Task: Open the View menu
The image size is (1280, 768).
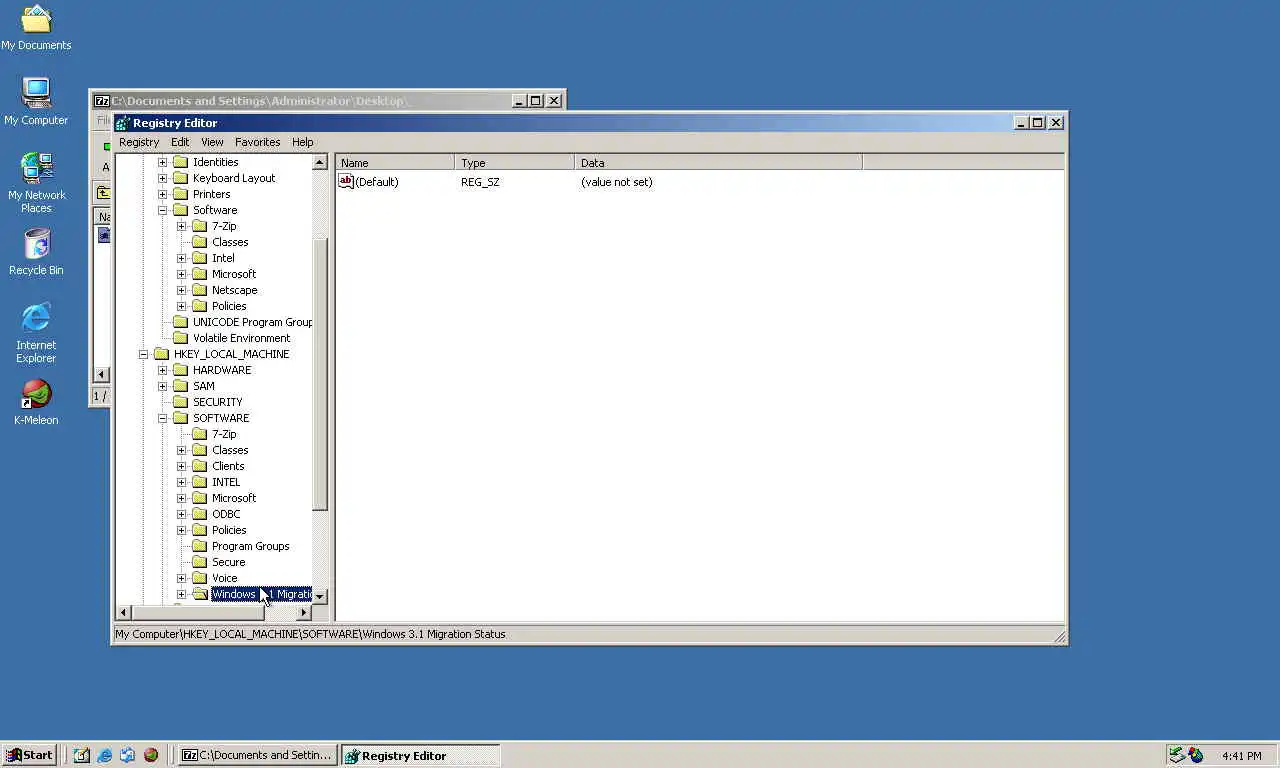Action: point(212,142)
